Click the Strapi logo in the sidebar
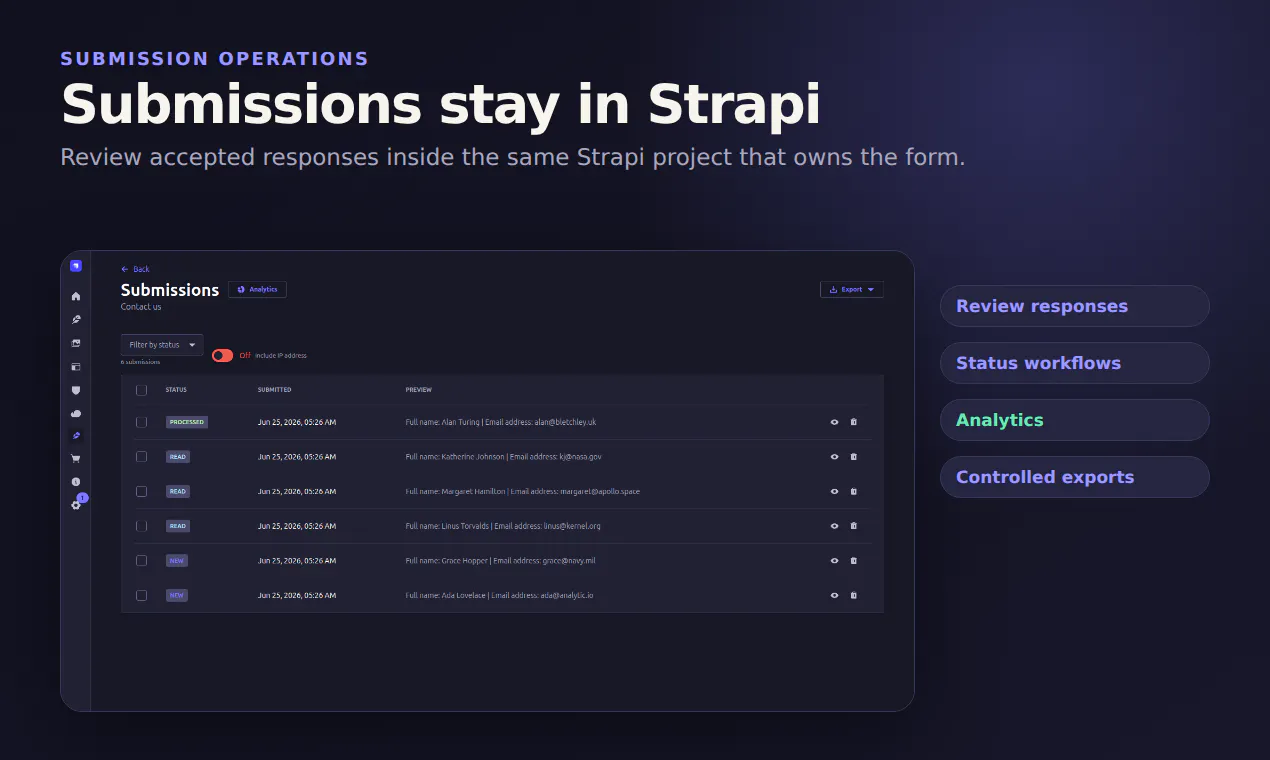The width and height of the screenshot is (1270, 760). tap(76, 266)
